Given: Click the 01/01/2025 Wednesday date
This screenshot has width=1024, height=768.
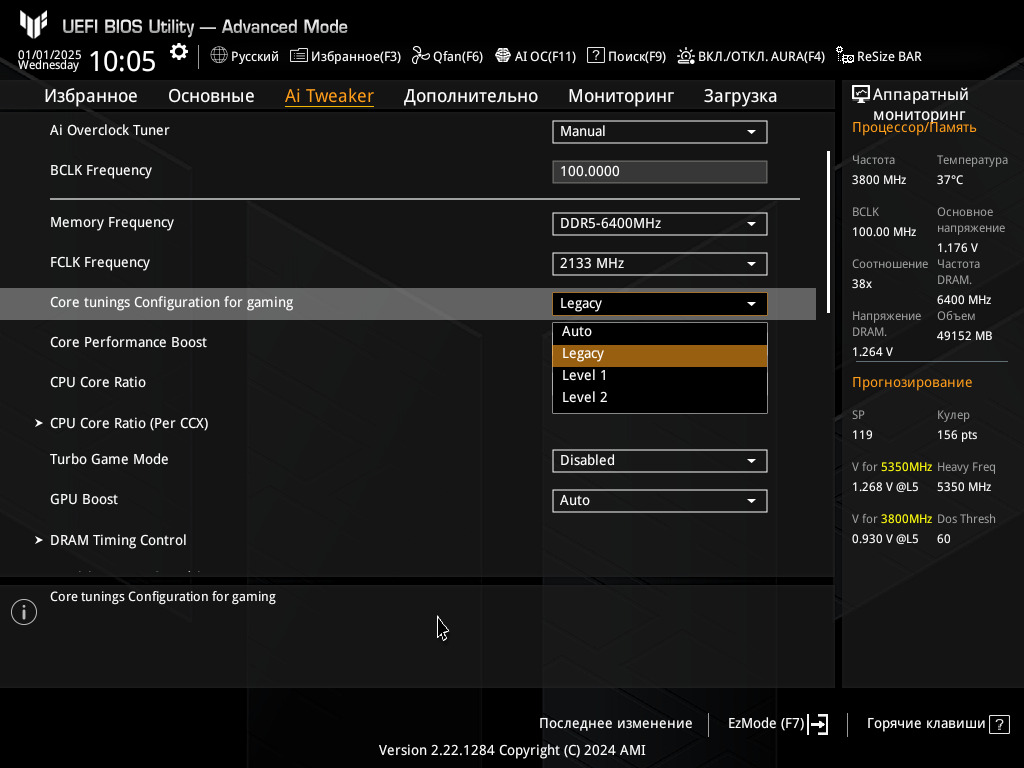Looking at the screenshot, I should click(49, 59).
